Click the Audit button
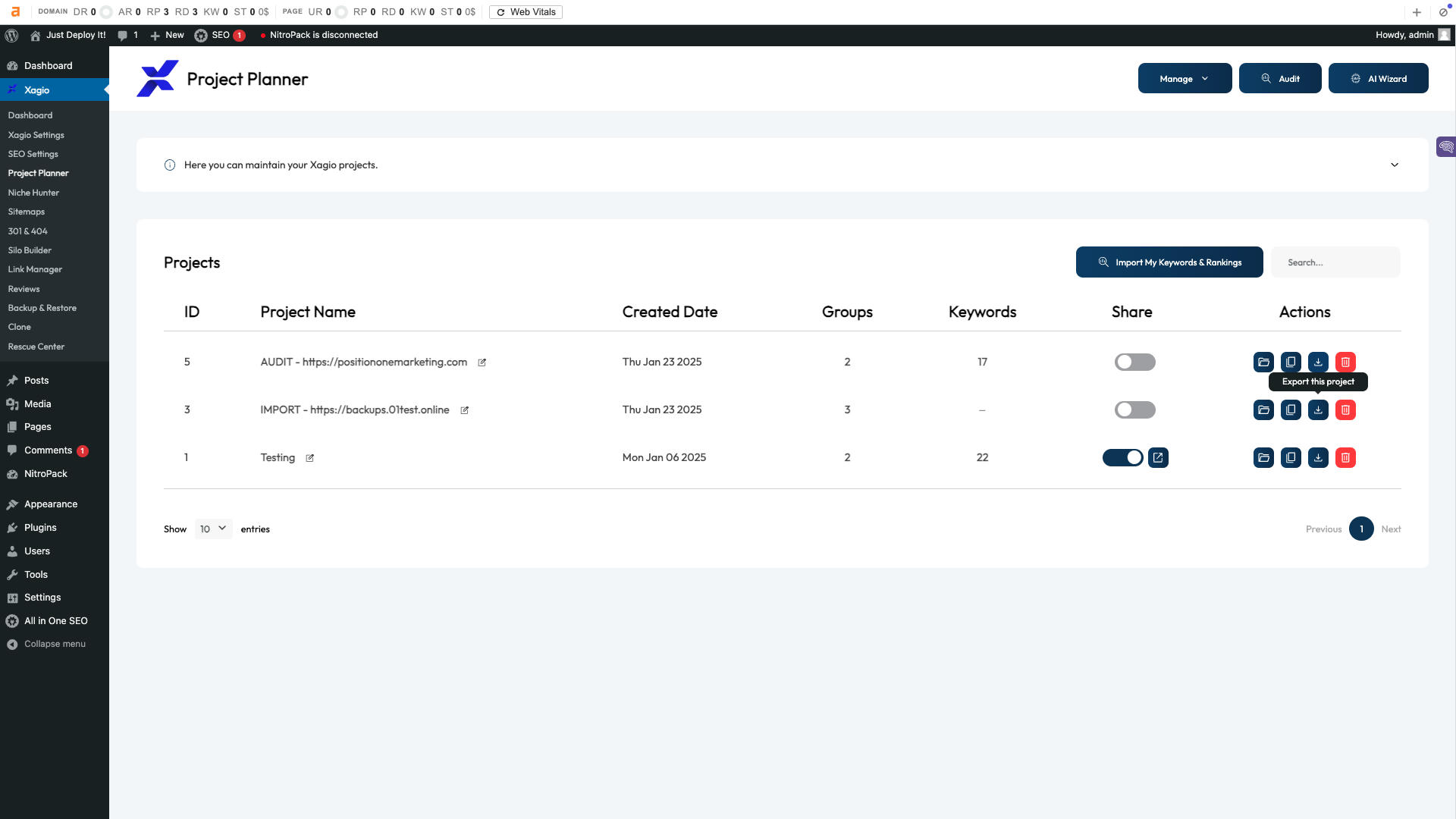Screen dimensions: 1456x819 pyautogui.click(x=1280, y=79)
